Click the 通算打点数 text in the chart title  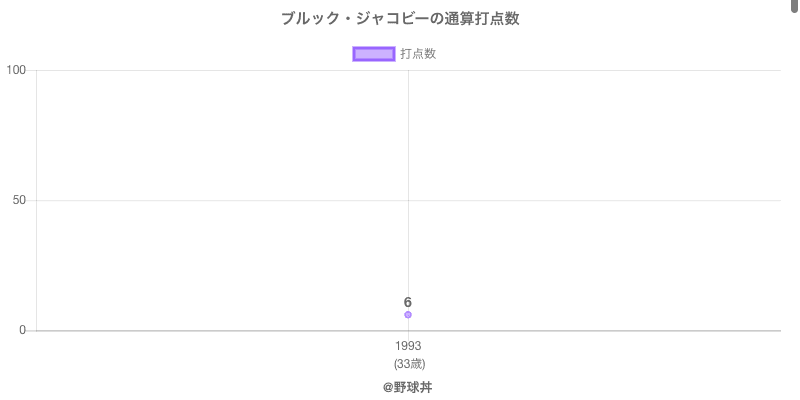476,19
